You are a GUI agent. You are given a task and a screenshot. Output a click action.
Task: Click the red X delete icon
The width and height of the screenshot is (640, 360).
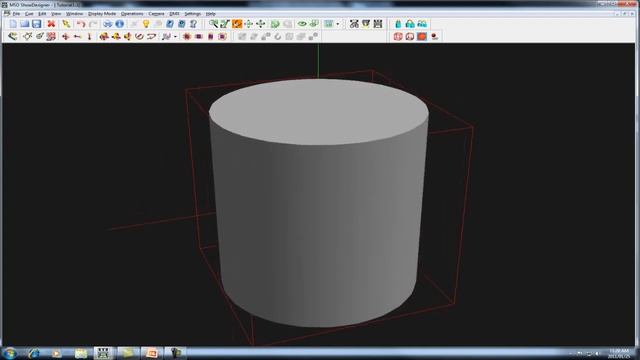(51, 24)
